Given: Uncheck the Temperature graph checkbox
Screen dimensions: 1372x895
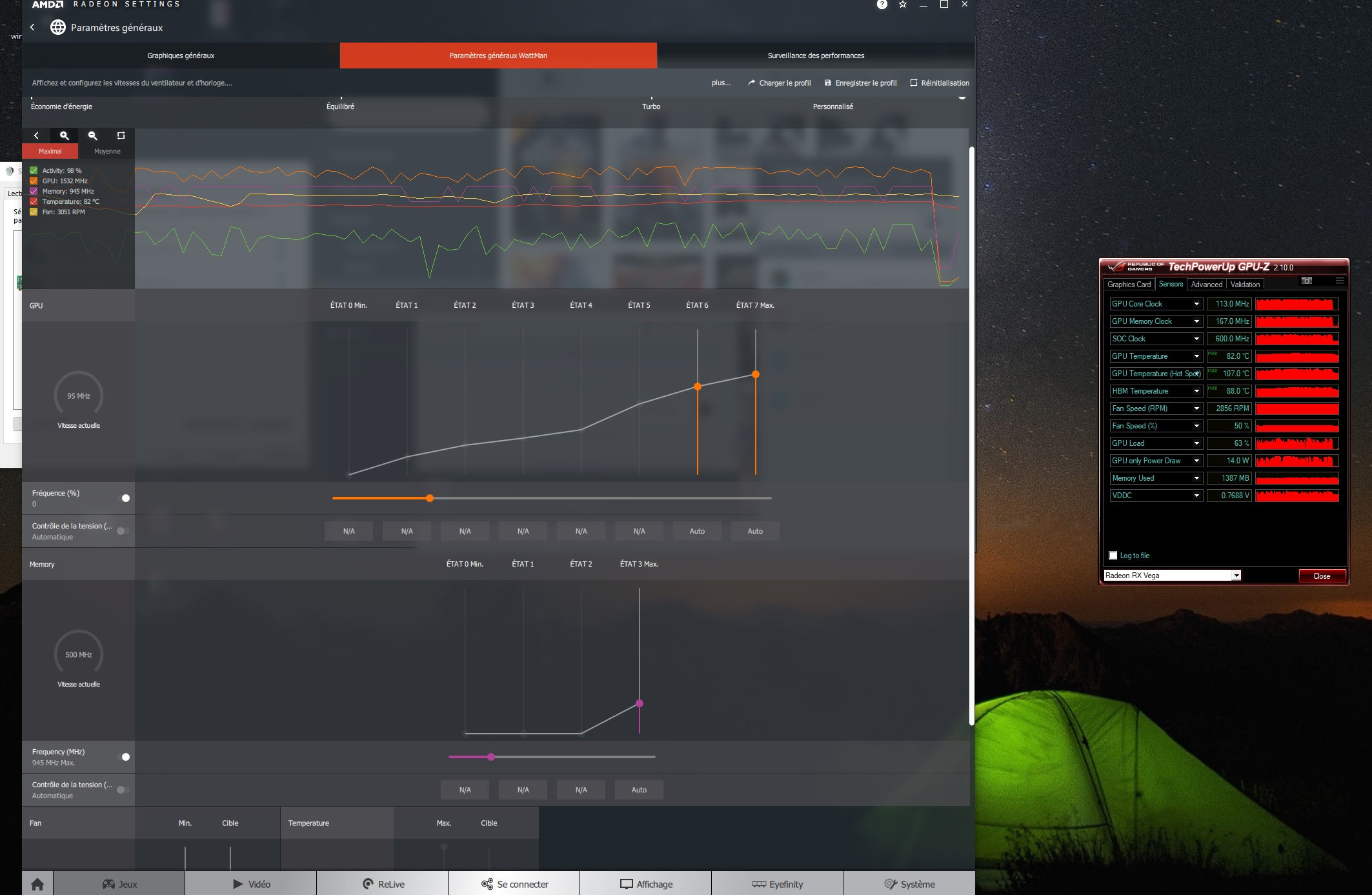Looking at the screenshot, I should [34, 201].
